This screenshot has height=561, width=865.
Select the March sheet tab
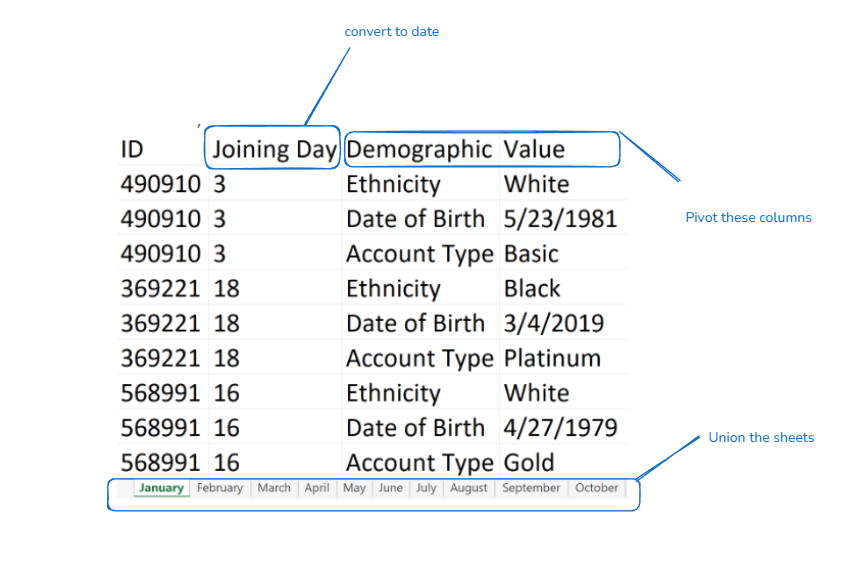[x=273, y=488]
